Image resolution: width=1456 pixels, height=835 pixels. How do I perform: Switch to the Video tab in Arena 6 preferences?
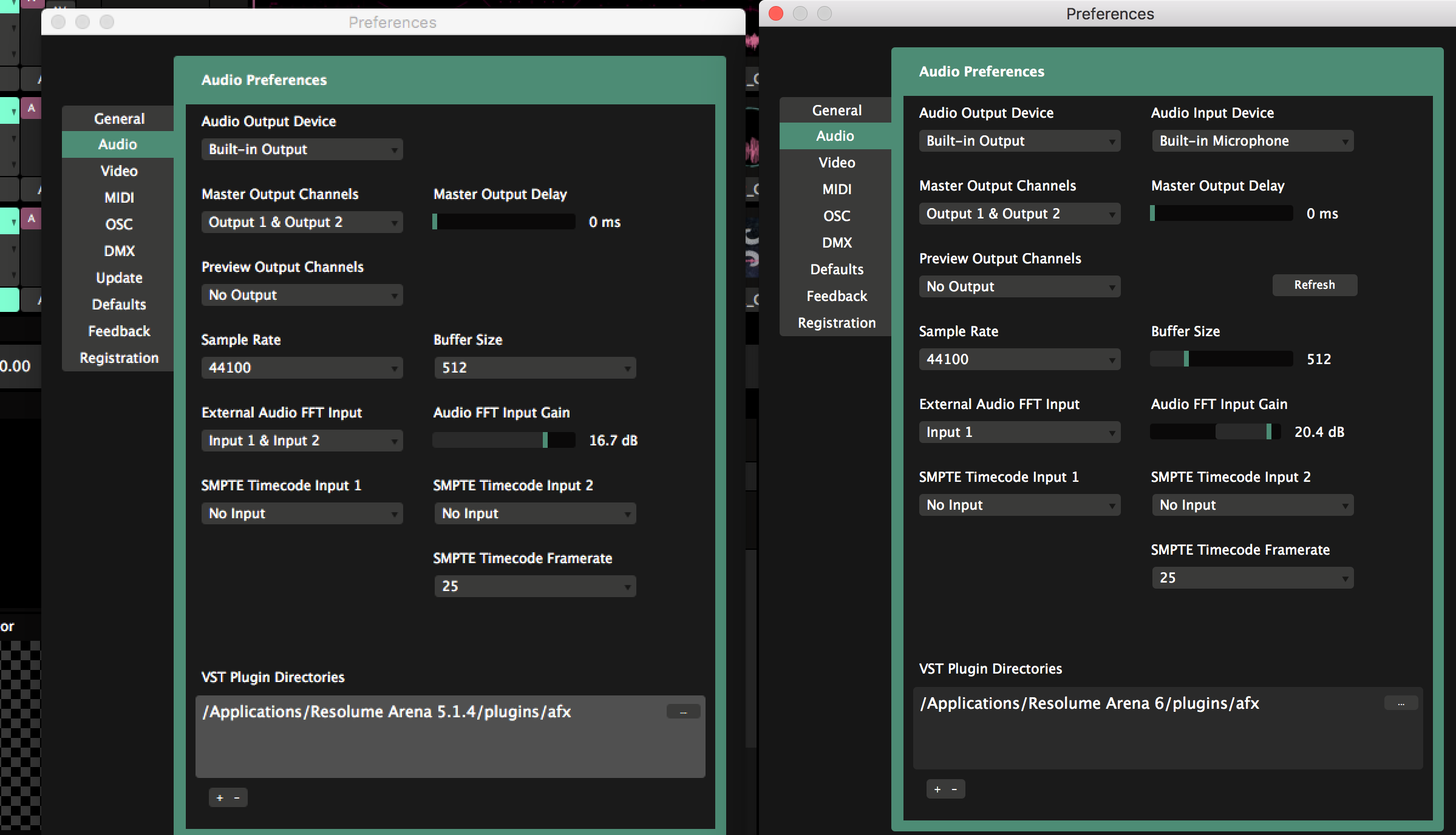tap(836, 163)
